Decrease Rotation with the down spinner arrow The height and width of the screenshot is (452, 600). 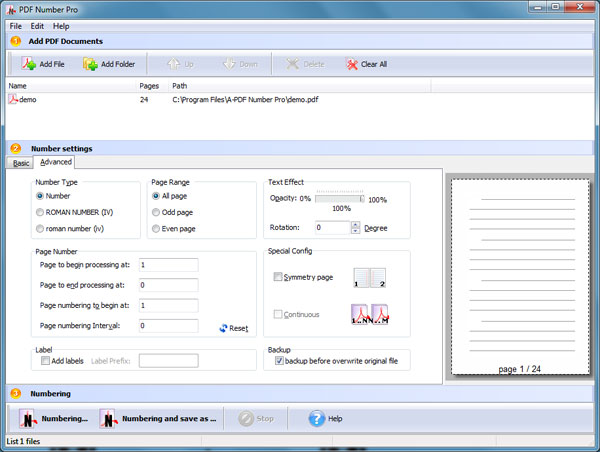(355, 231)
